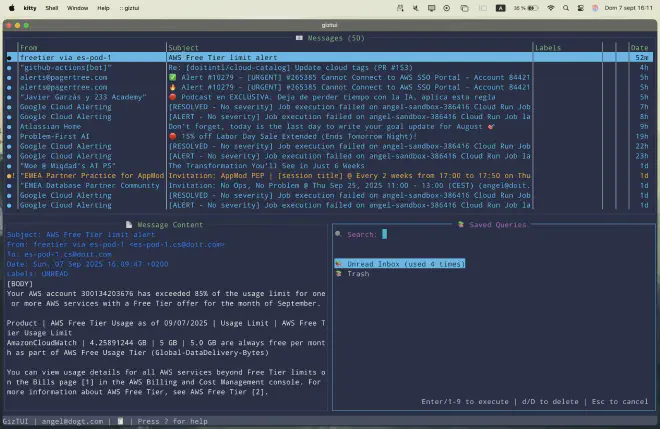Select the AWS Free Tier limit alert message
This screenshot has width=660, height=429.
[330, 58]
